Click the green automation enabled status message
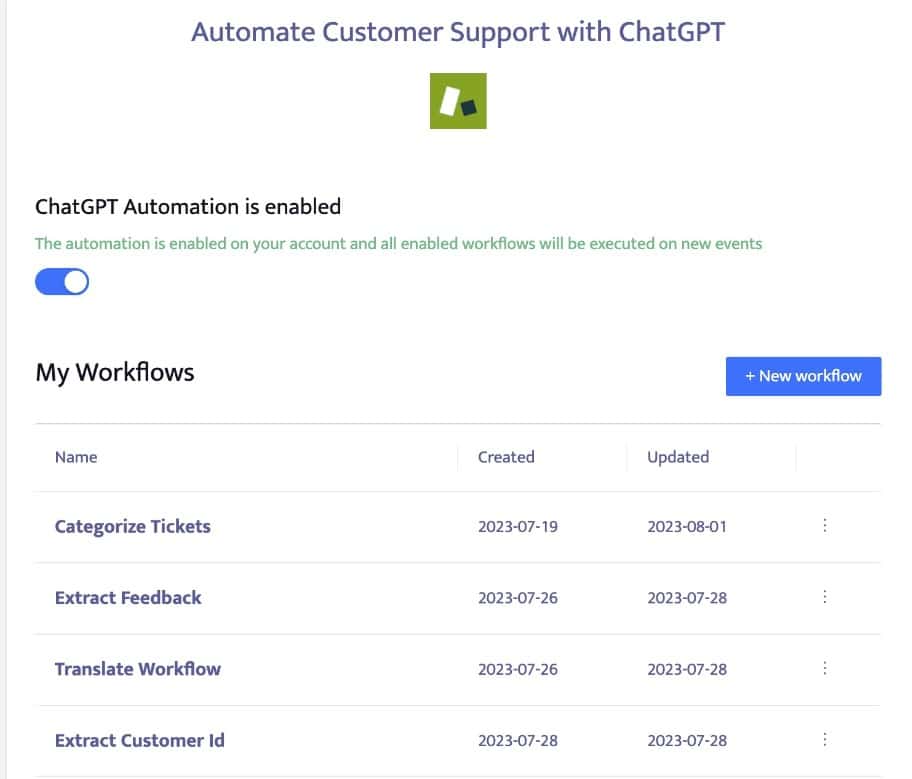This screenshot has width=912, height=779. tap(398, 244)
